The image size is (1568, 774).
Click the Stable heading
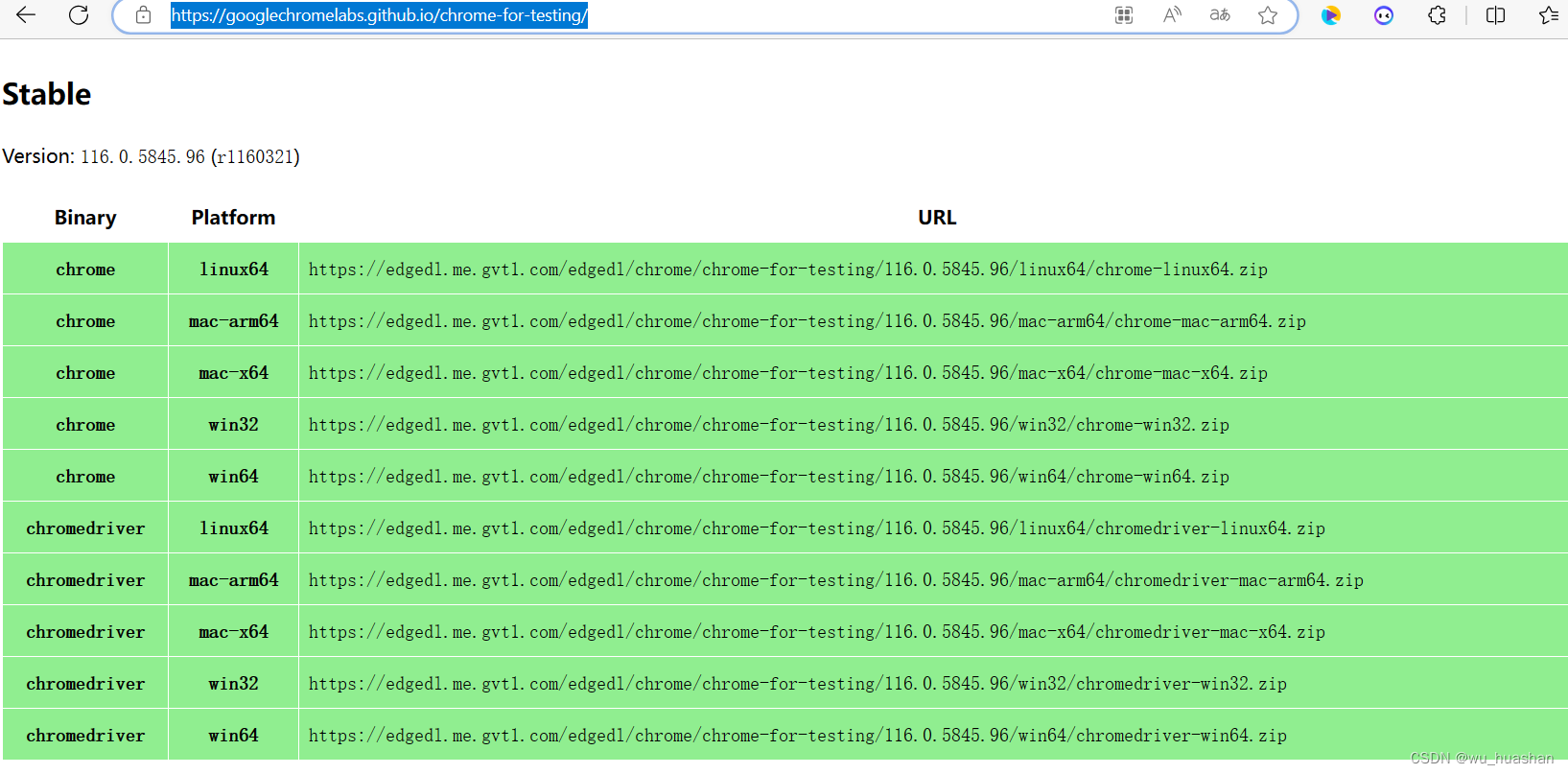47,94
